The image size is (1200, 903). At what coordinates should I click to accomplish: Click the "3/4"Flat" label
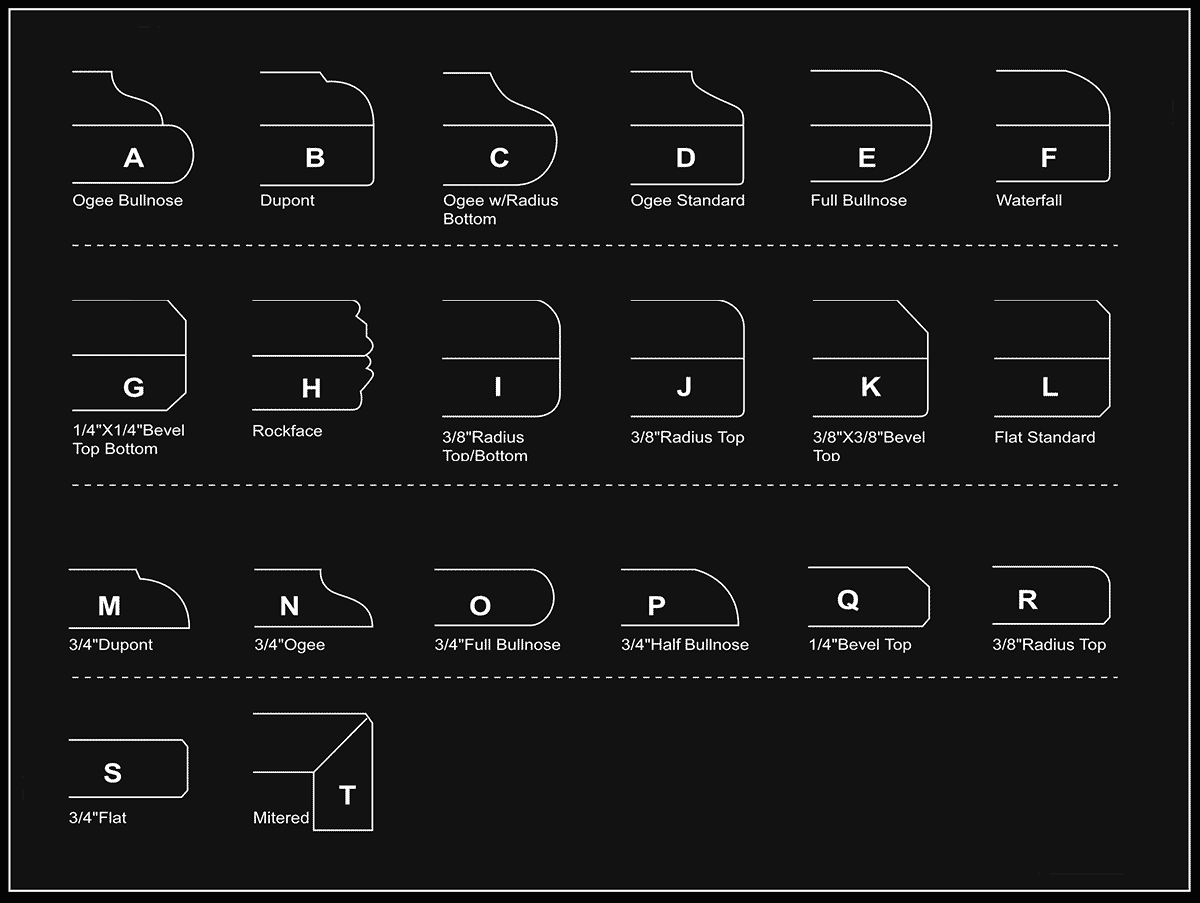97,818
